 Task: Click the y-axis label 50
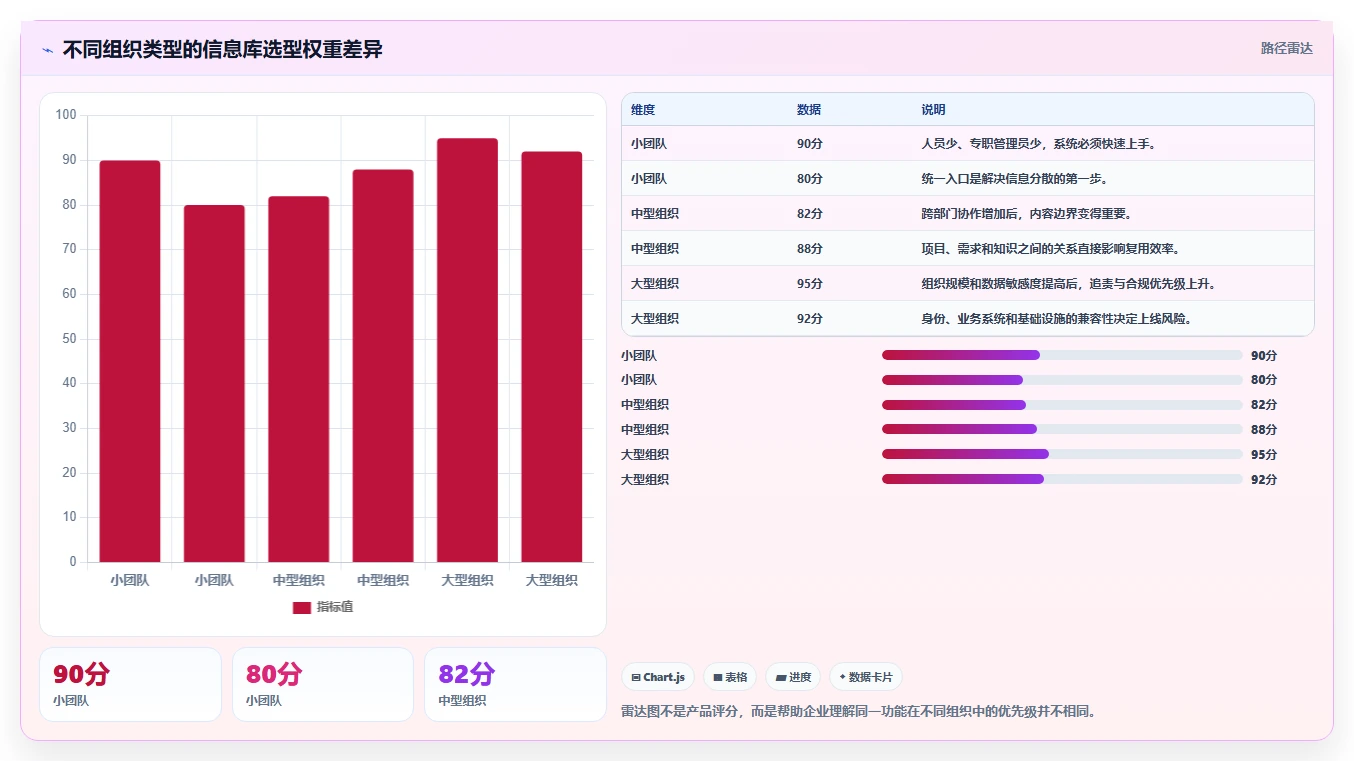click(x=69, y=339)
